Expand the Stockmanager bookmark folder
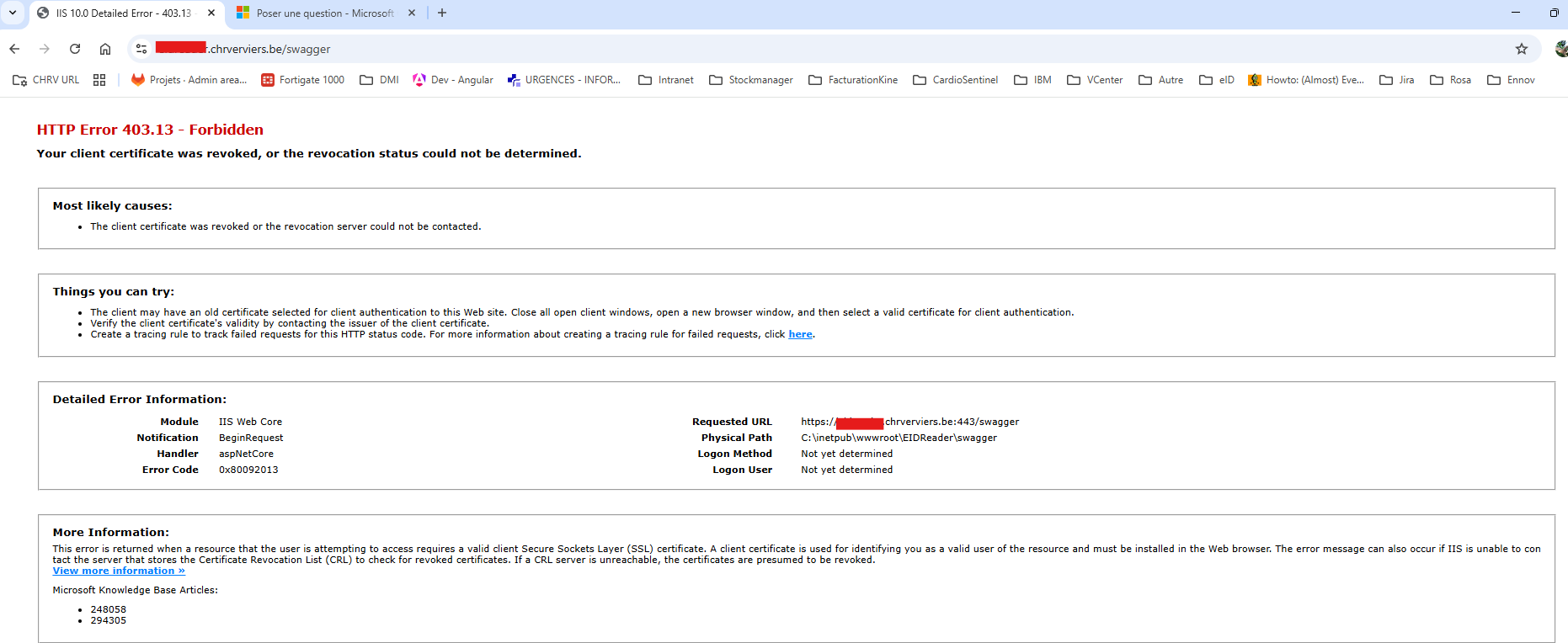The width and height of the screenshot is (1568, 643). (751, 80)
